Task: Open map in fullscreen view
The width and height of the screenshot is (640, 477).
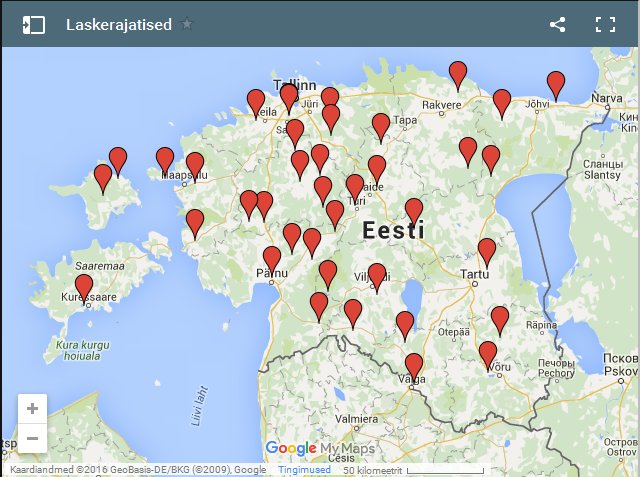Action: coord(605,25)
